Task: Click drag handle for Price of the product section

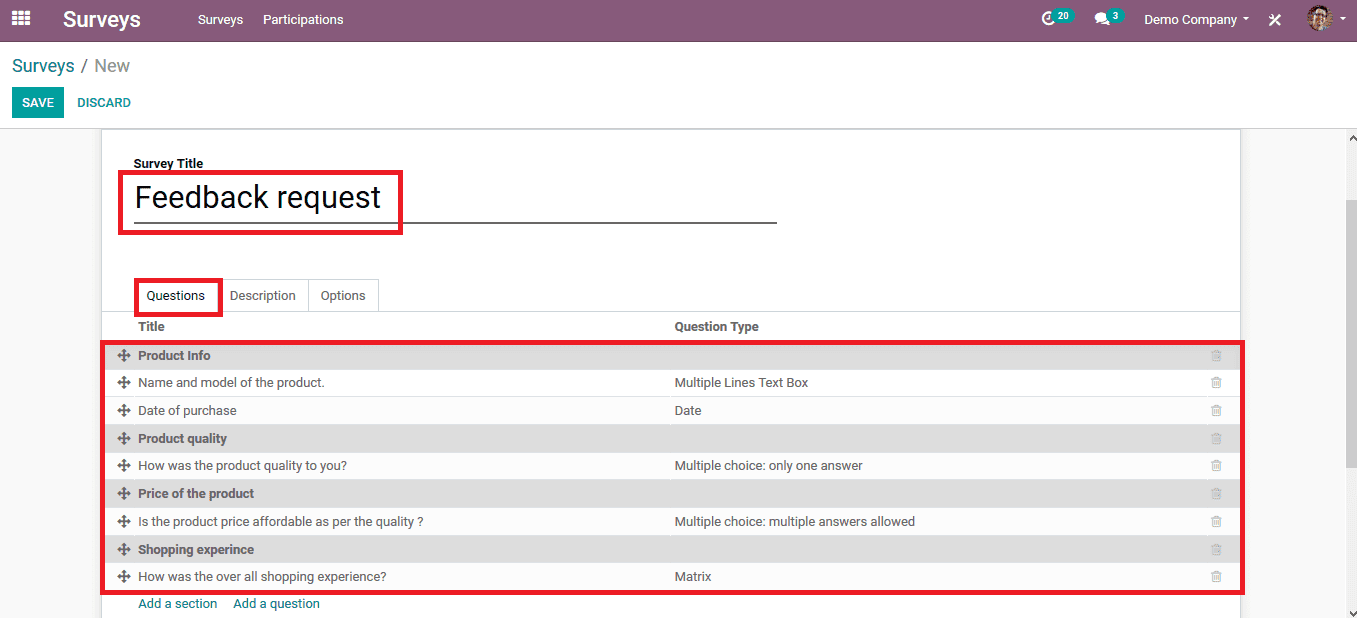Action: [x=124, y=494]
